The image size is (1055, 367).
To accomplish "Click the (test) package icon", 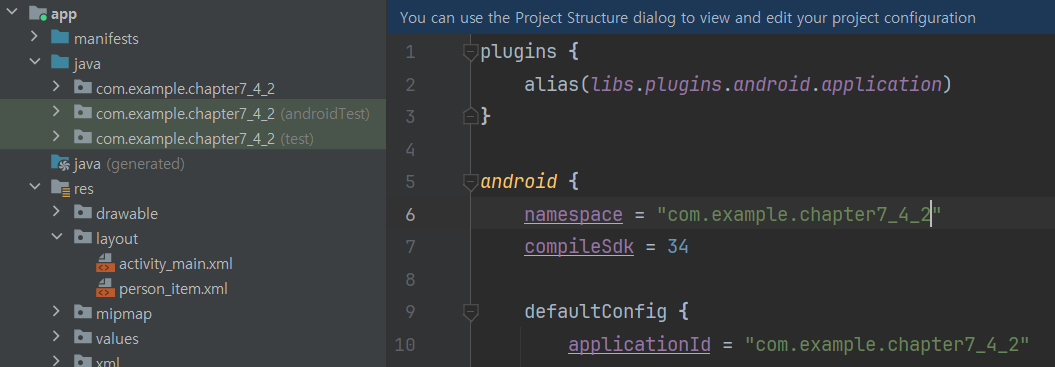I will [x=83, y=137].
